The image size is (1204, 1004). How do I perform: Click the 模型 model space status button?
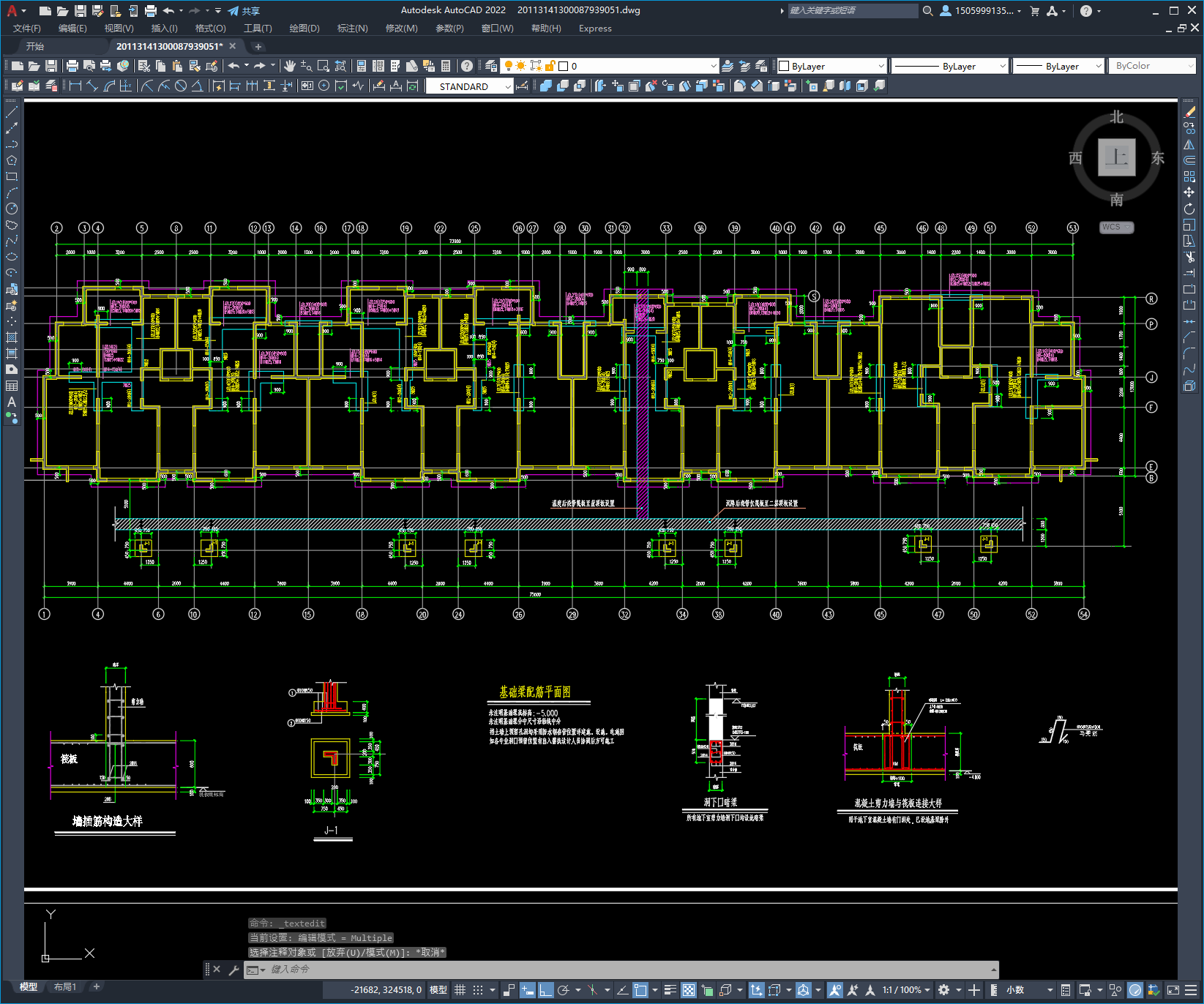click(438, 990)
